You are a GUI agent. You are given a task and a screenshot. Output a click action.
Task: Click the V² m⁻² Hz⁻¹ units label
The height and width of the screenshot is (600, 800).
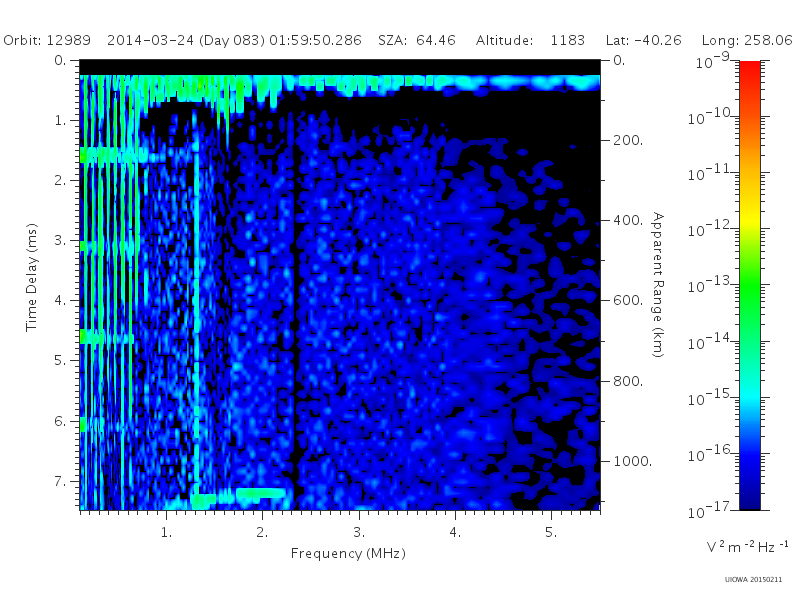point(747,547)
